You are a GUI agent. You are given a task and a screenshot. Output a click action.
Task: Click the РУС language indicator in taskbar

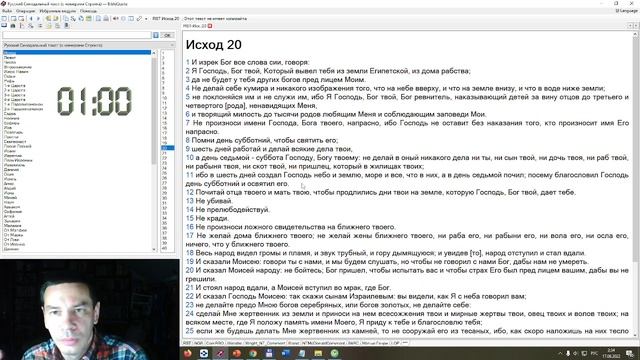pyautogui.click(x=594, y=353)
